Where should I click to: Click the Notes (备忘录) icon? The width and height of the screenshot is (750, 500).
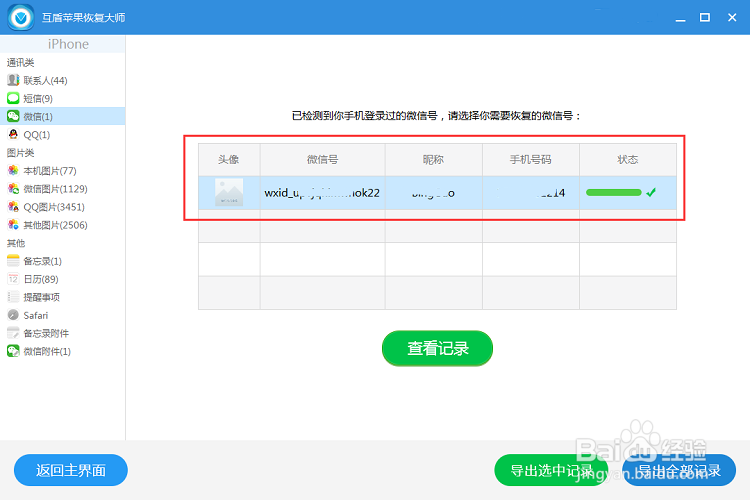pos(13,261)
